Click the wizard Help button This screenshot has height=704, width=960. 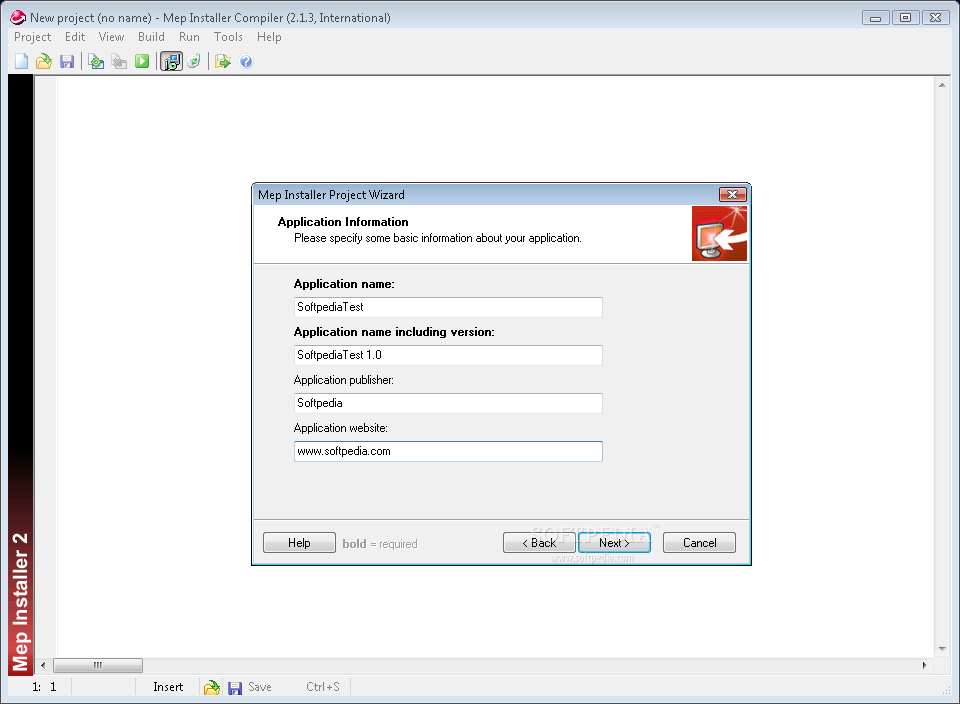pyautogui.click(x=299, y=543)
